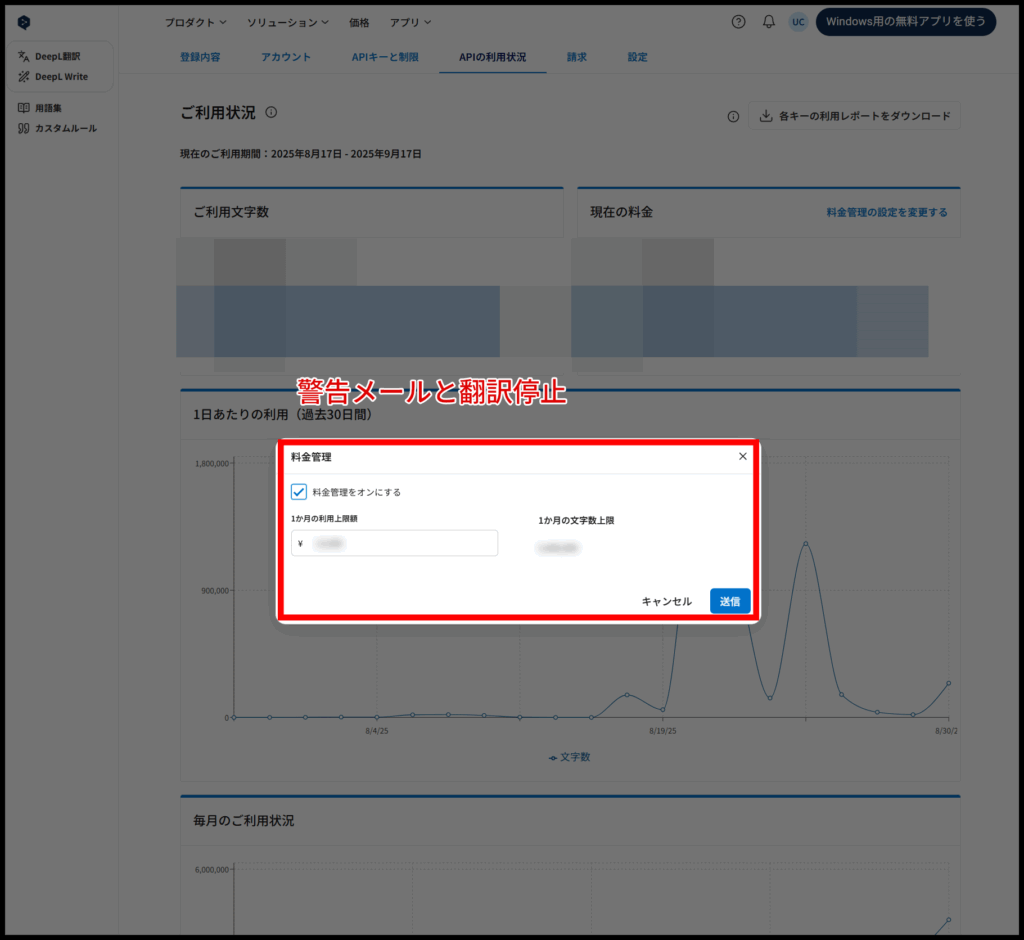Switch to the 請求 tab
This screenshot has width=1024, height=940.
577,57
